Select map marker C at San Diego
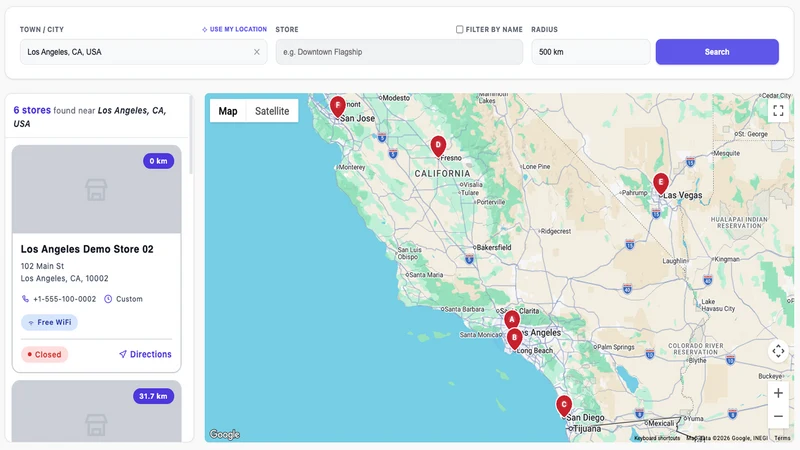 pos(564,406)
